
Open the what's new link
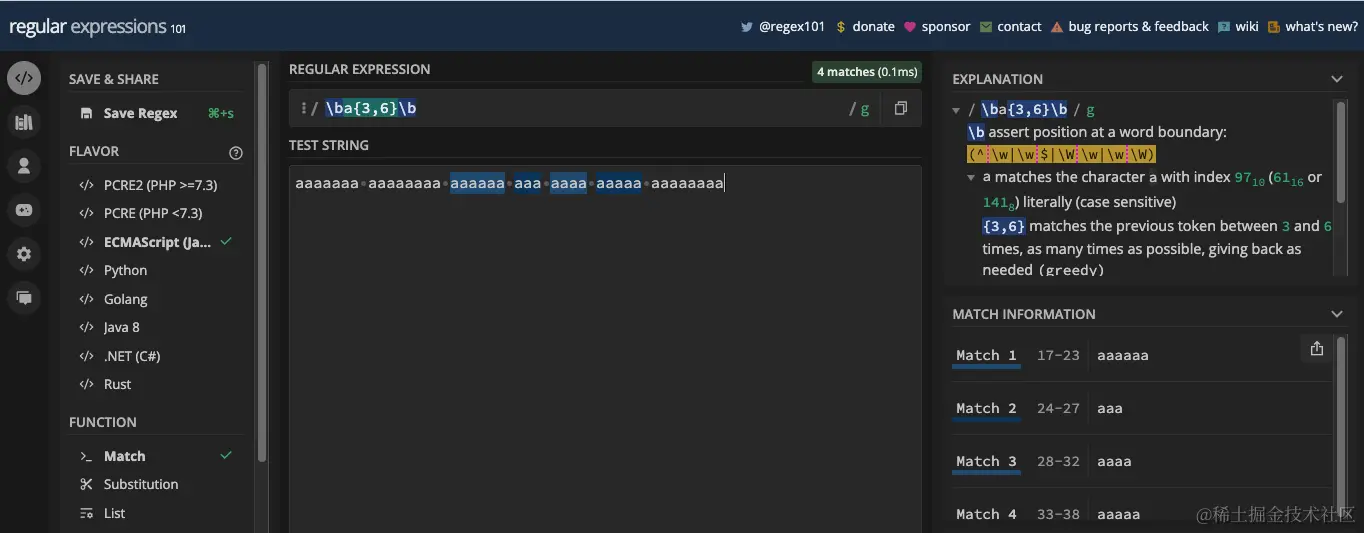[x=1312, y=27]
